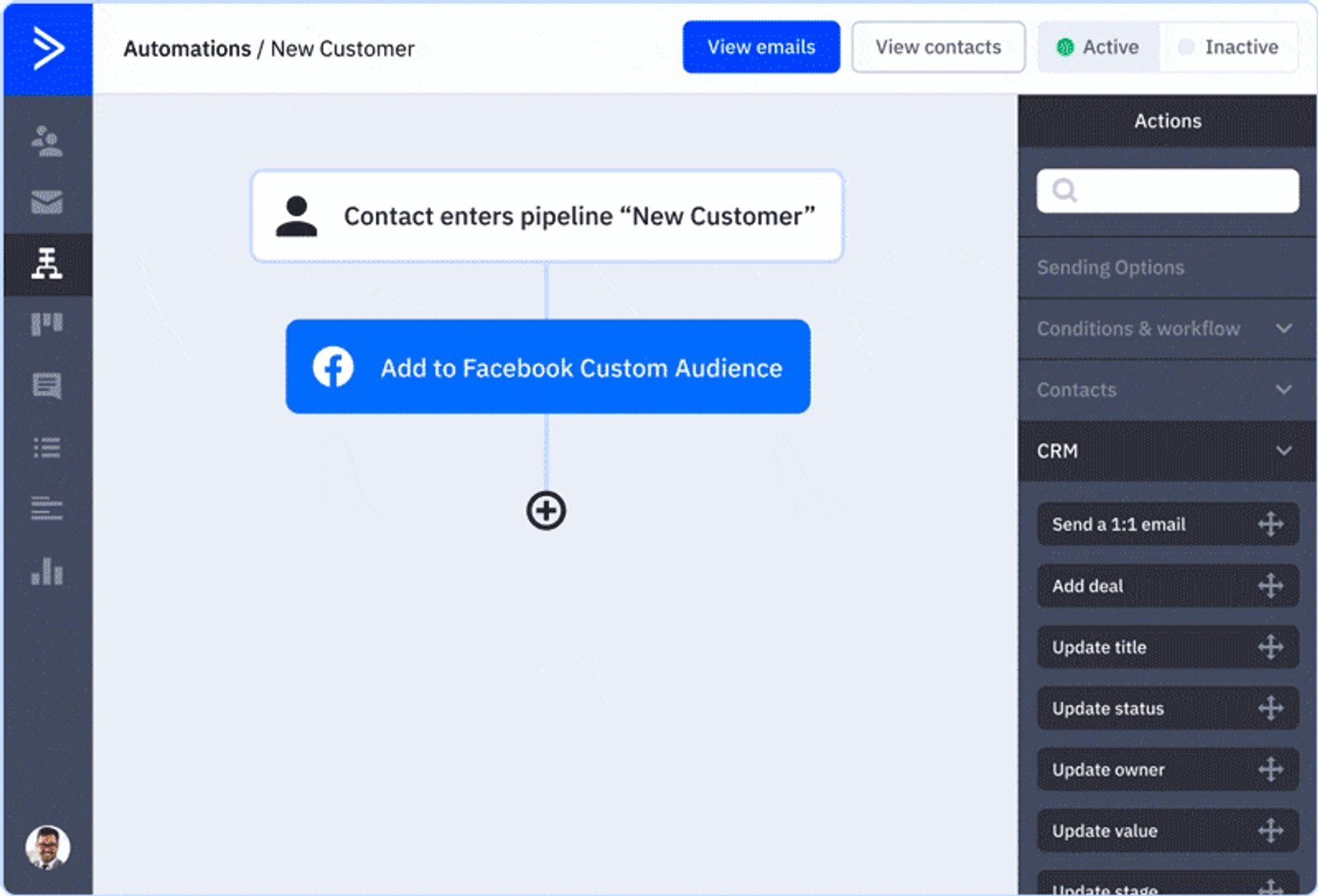The width and height of the screenshot is (1318, 896).
Task: Collapse the CRM actions section
Action: (x=1166, y=451)
